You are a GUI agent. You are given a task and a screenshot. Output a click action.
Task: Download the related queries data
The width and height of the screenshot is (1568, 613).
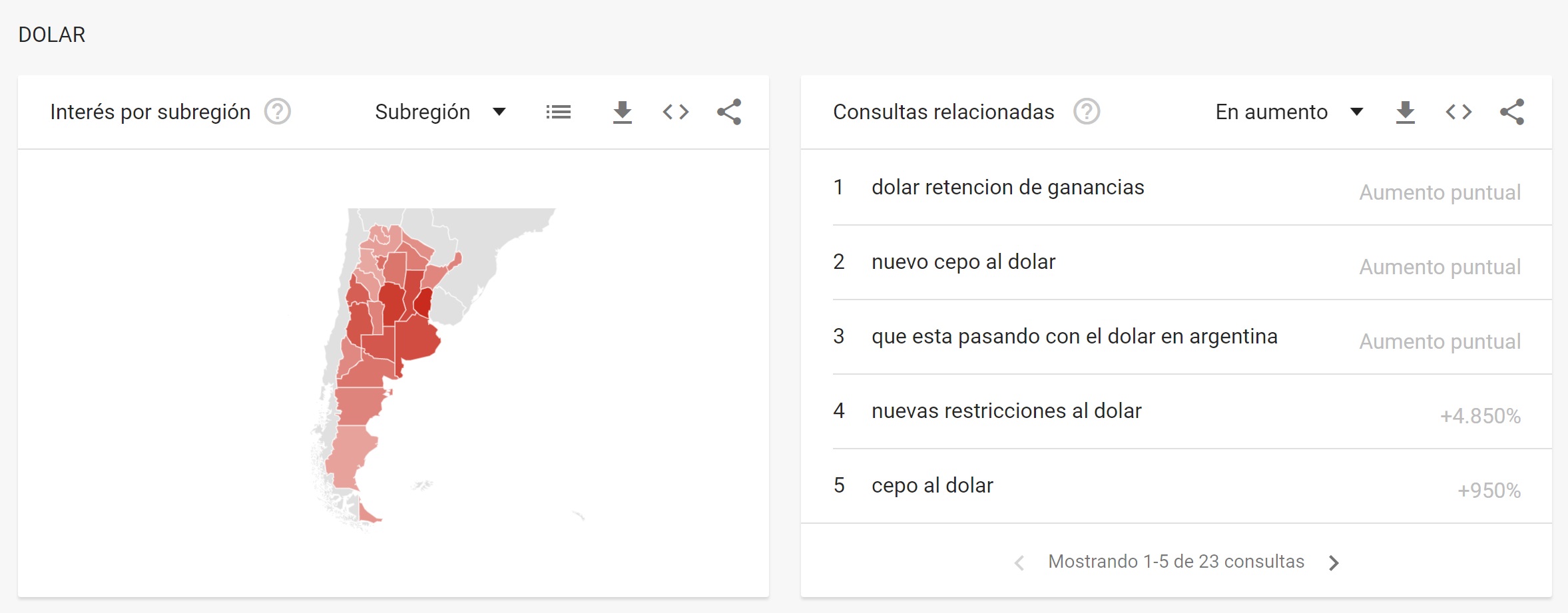click(1405, 112)
